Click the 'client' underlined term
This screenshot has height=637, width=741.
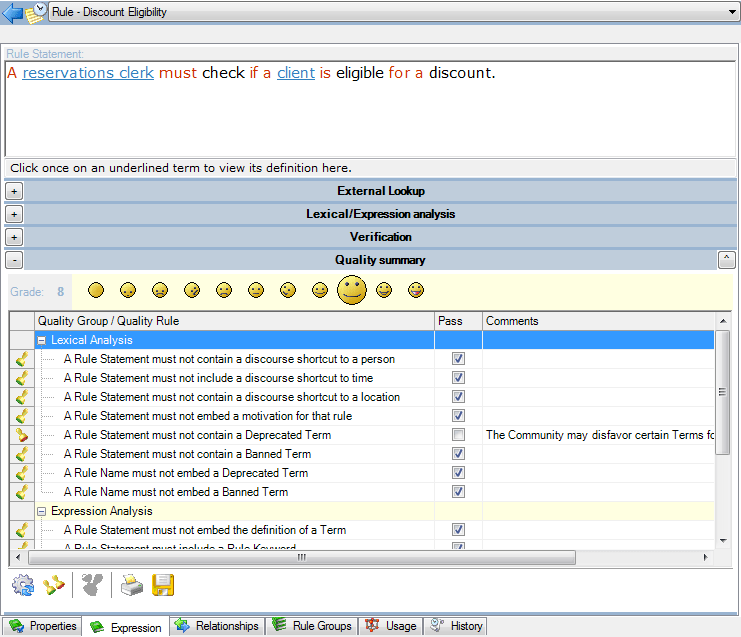pyautogui.click(x=296, y=73)
